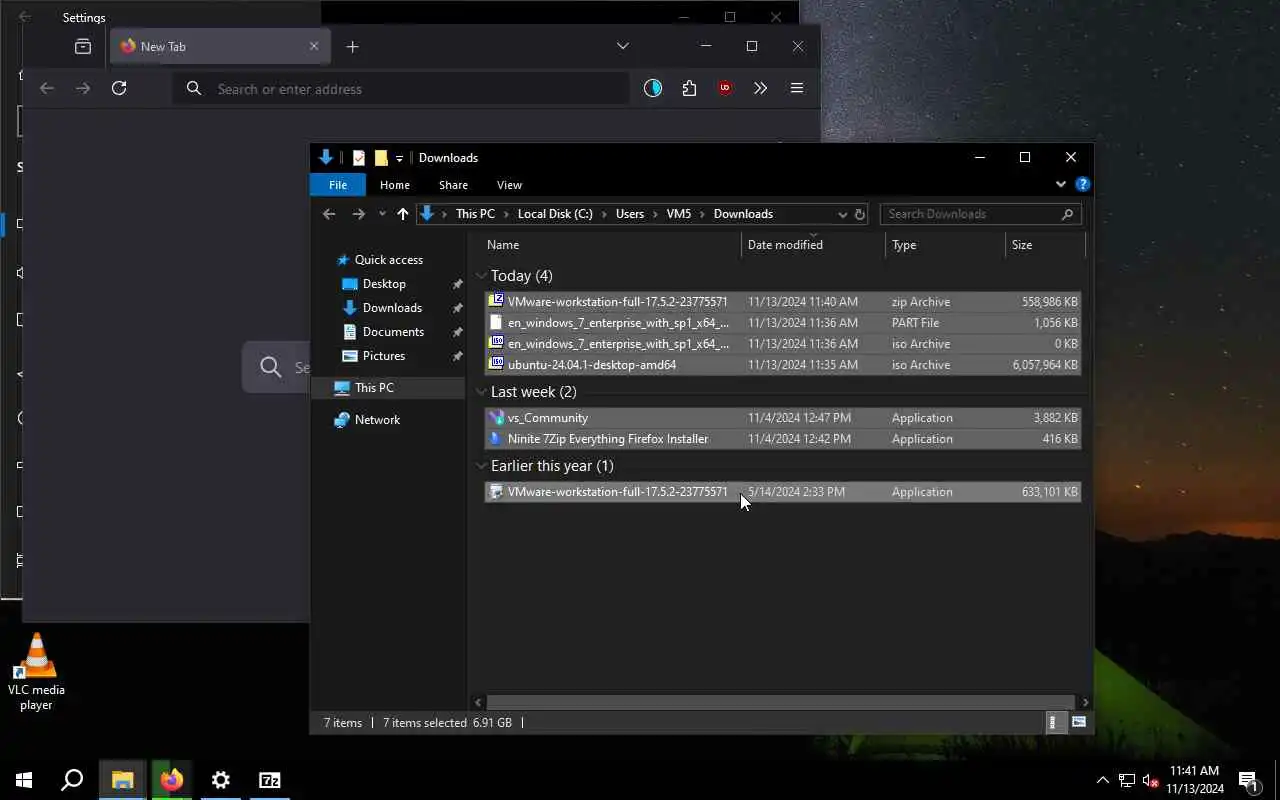Viewport: 1280px width, 800px height.
Task: Click Explorer back arrow
Action: (329, 214)
